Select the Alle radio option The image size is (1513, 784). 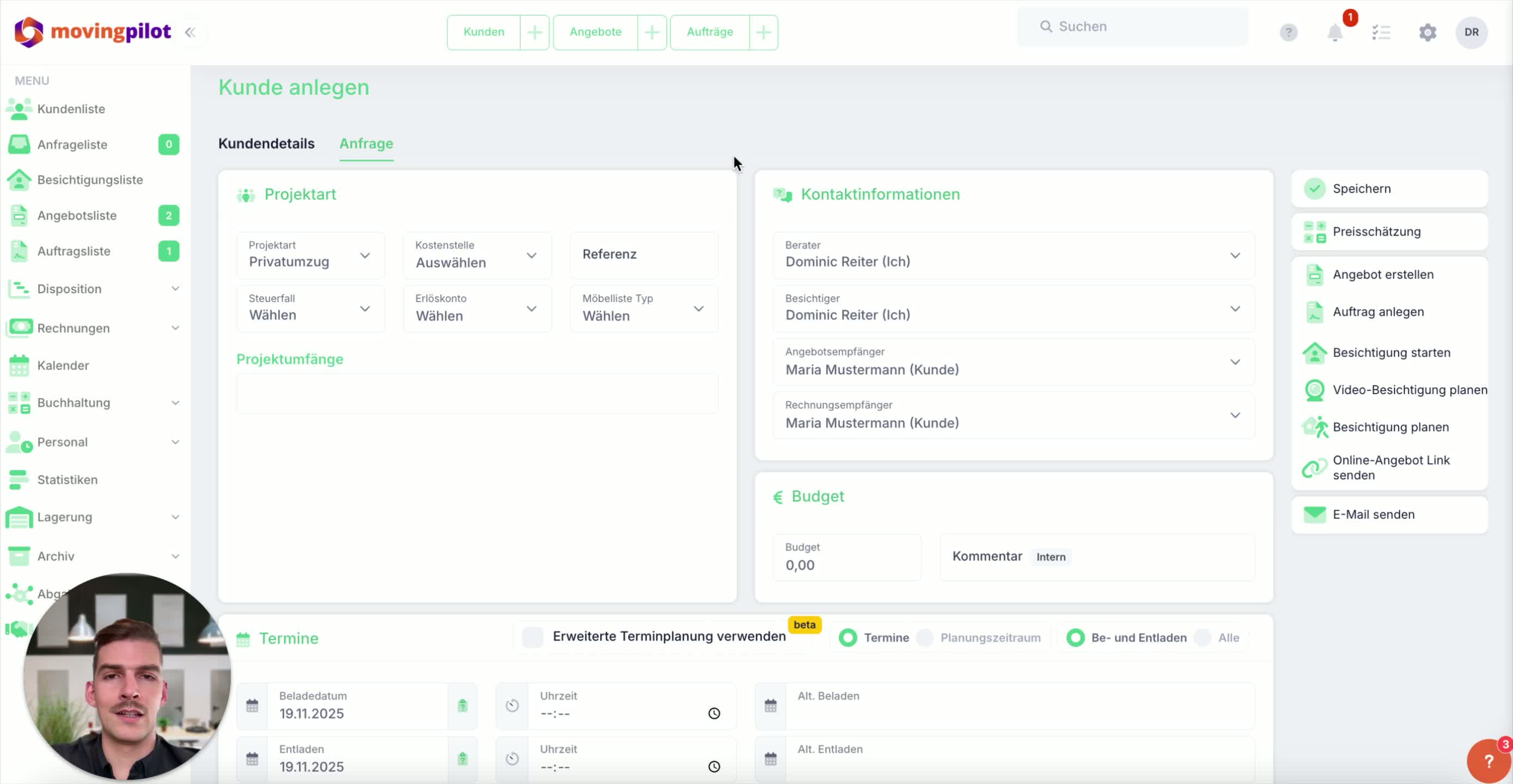[x=1203, y=638]
